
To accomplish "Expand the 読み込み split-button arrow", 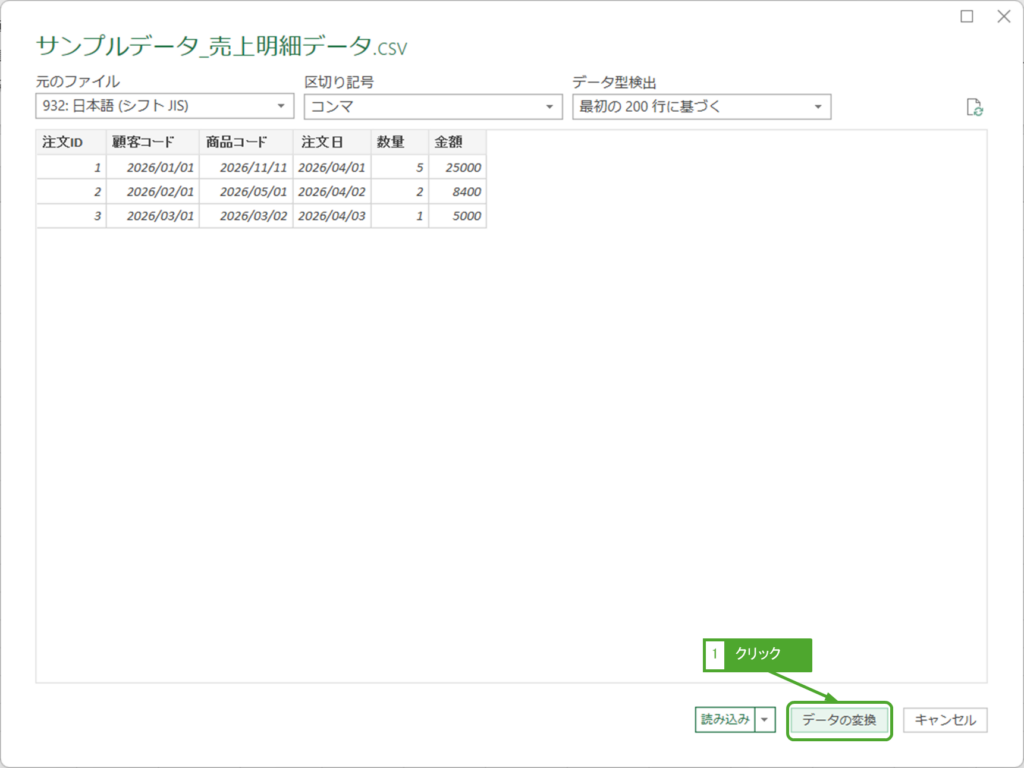I will (x=765, y=719).
